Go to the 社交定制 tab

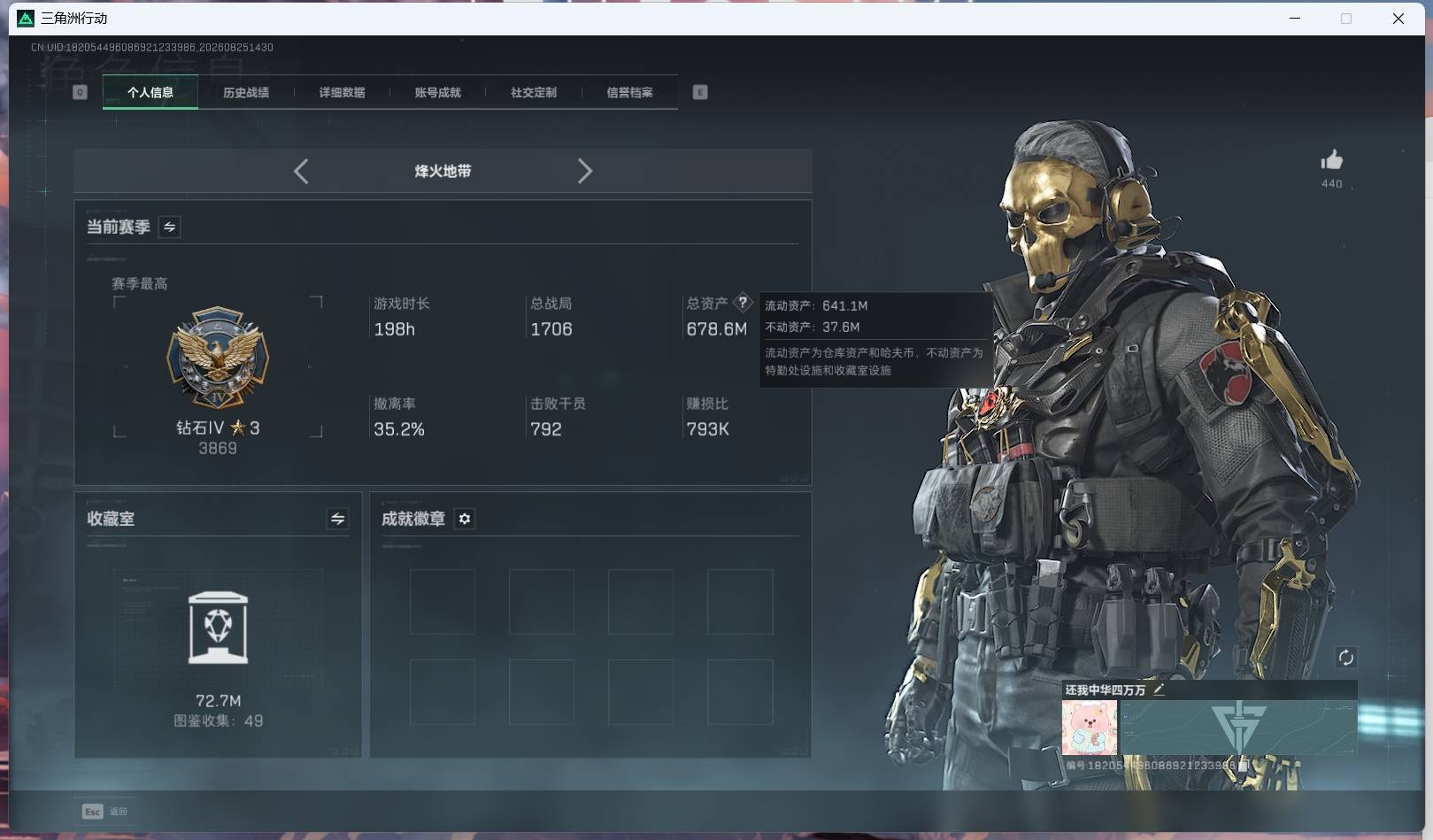pyautogui.click(x=533, y=92)
